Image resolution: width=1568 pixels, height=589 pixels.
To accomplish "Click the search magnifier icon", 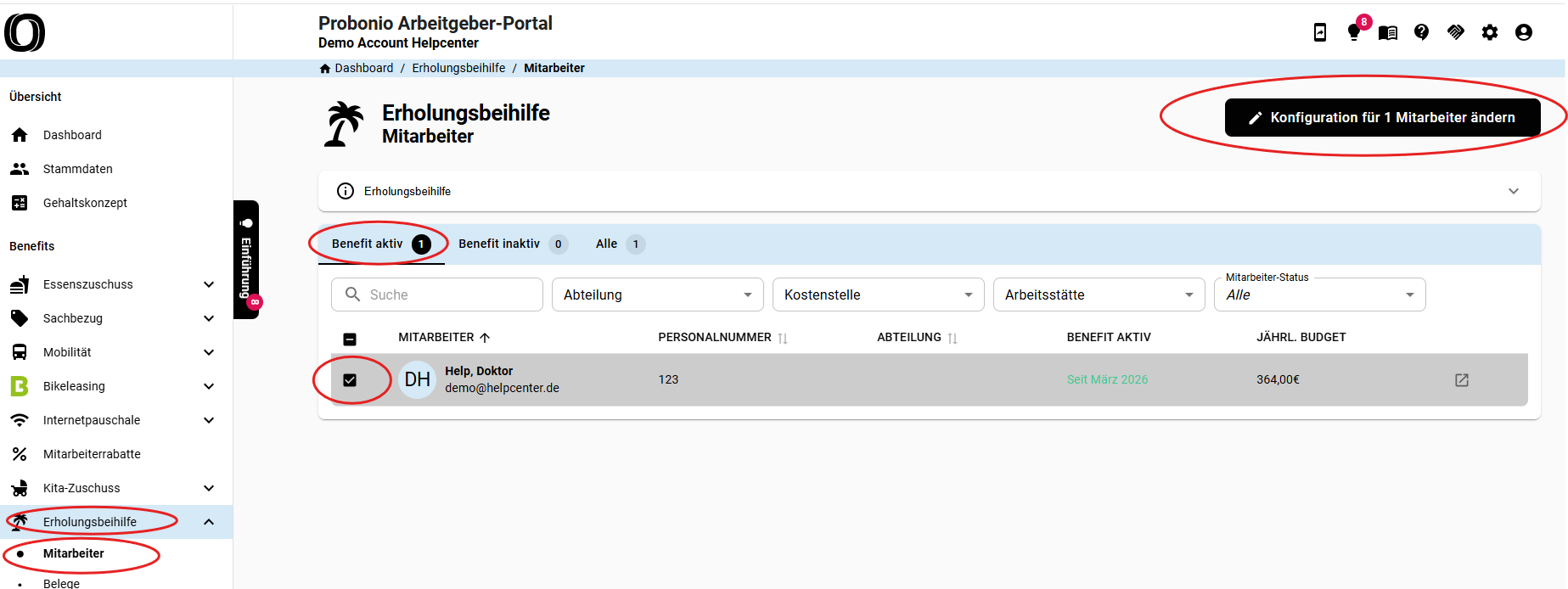I will pos(352,294).
